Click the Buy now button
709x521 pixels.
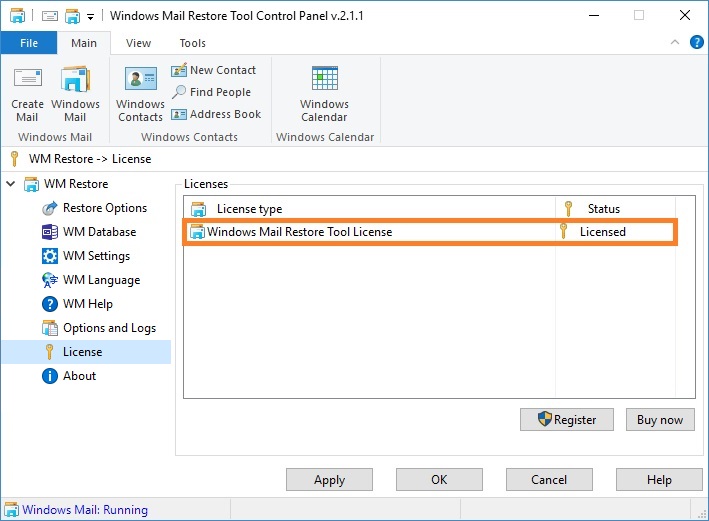point(660,420)
